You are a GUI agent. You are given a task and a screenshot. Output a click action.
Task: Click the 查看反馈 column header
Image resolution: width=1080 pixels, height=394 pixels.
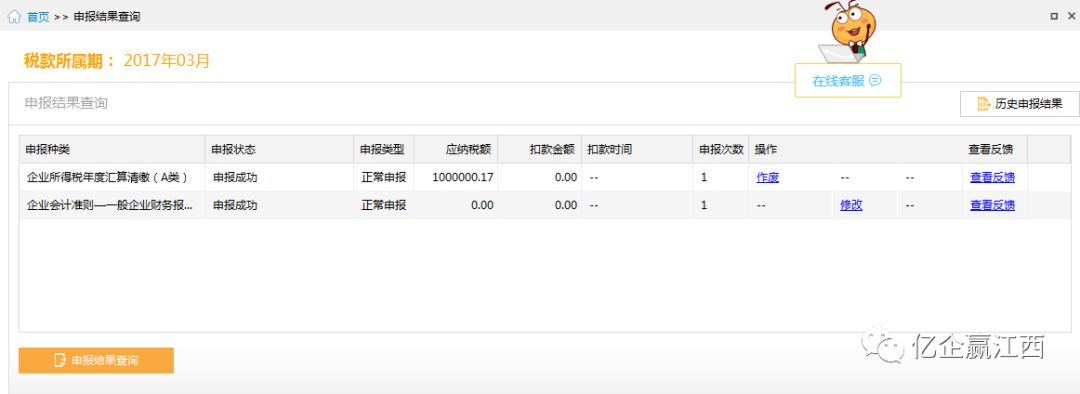coord(995,149)
